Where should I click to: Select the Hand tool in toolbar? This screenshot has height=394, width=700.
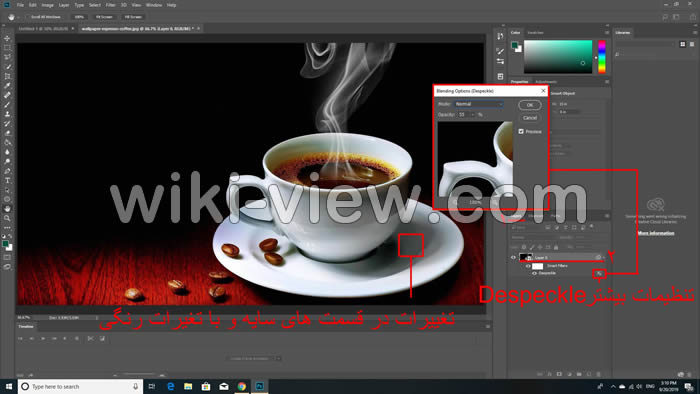[7, 208]
